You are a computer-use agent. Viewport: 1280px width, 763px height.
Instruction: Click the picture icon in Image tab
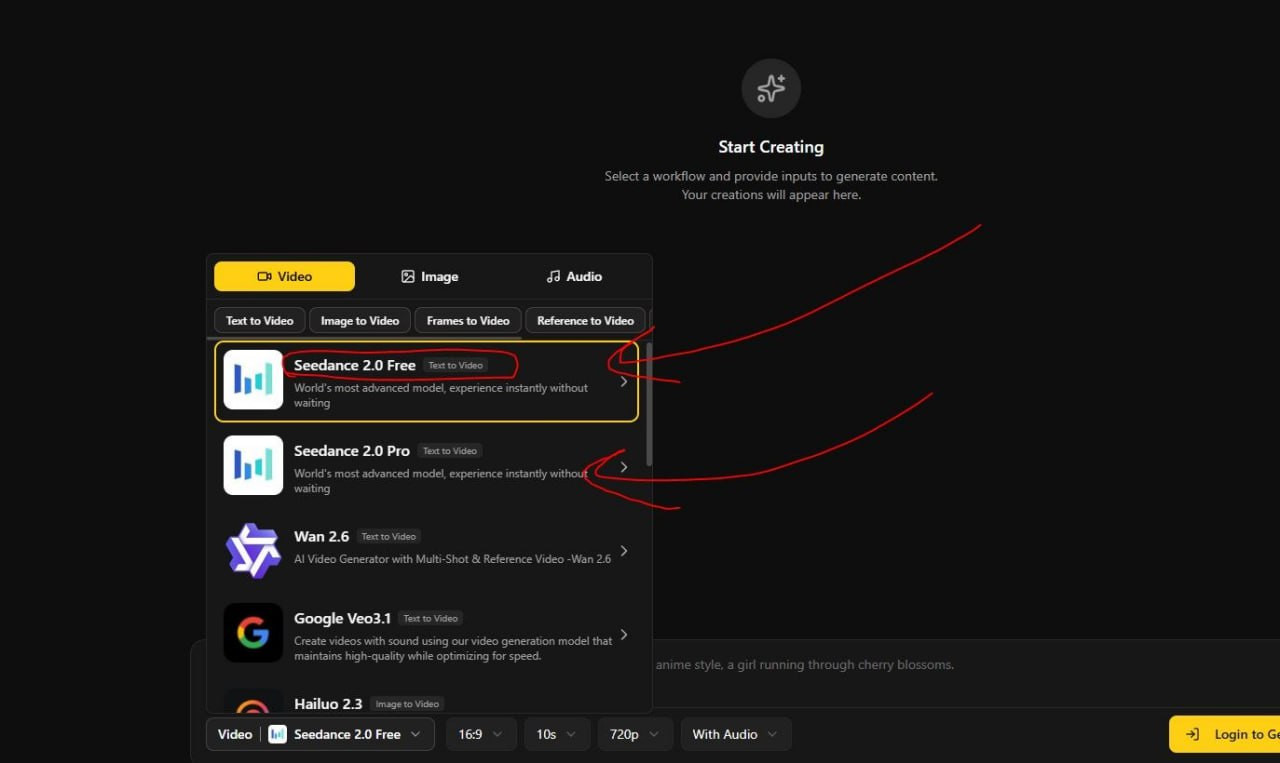click(408, 277)
